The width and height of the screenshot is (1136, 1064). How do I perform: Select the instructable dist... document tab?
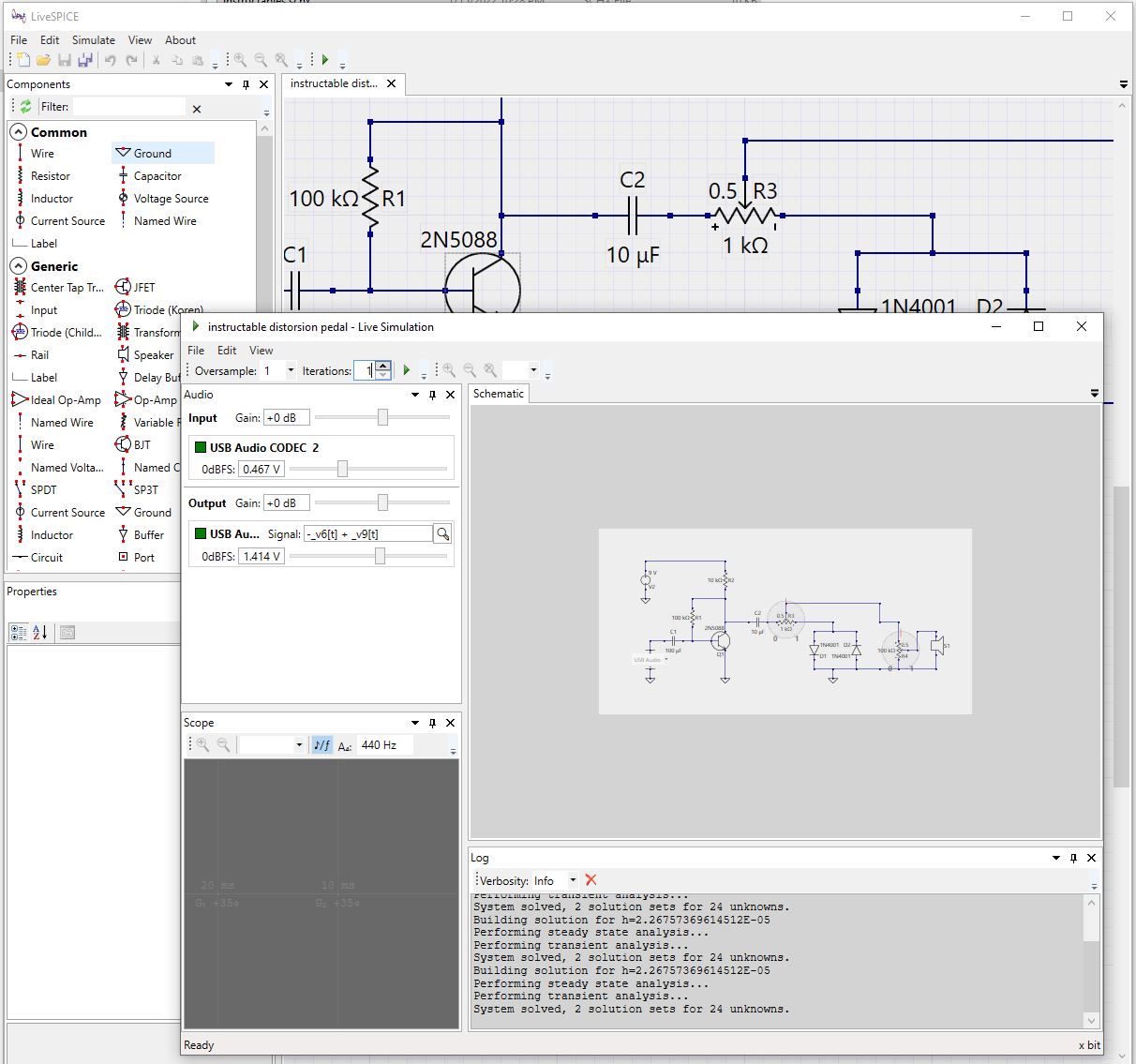tap(334, 83)
